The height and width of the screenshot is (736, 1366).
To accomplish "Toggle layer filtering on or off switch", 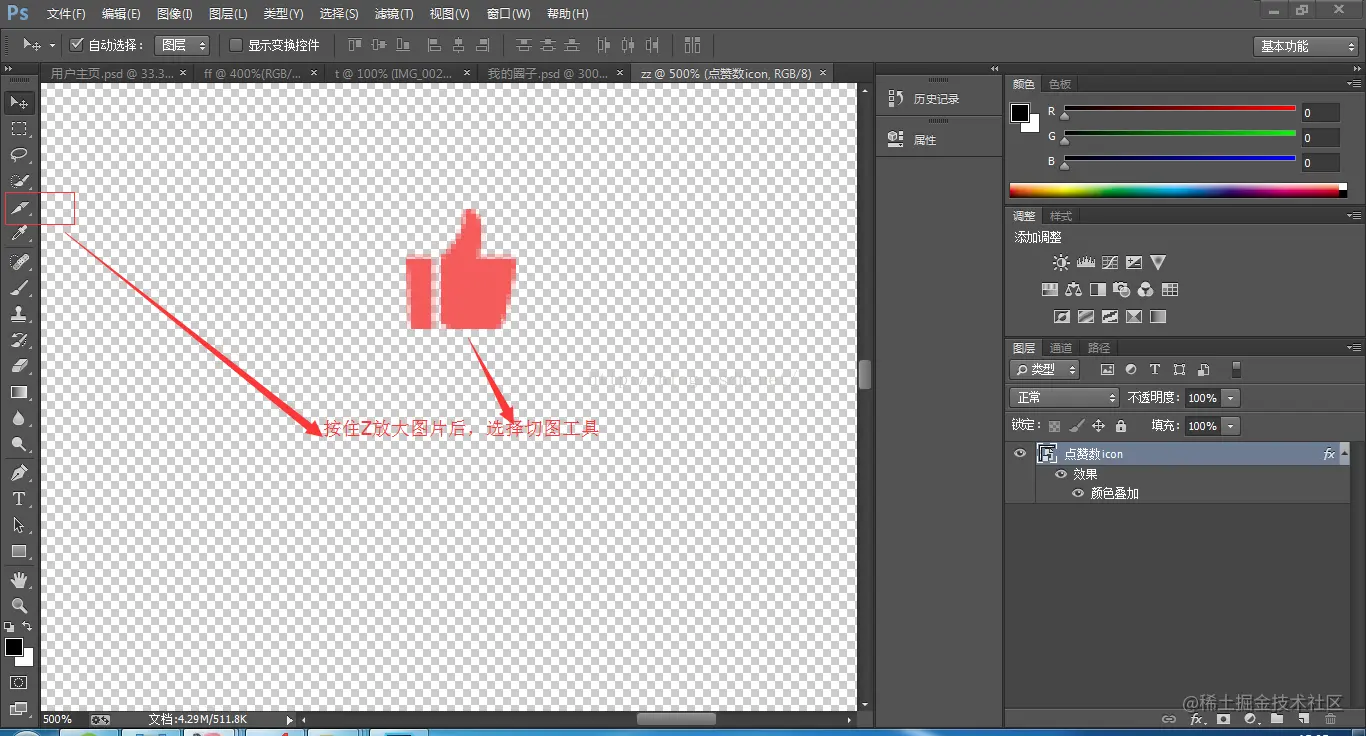I will point(1236,370).
